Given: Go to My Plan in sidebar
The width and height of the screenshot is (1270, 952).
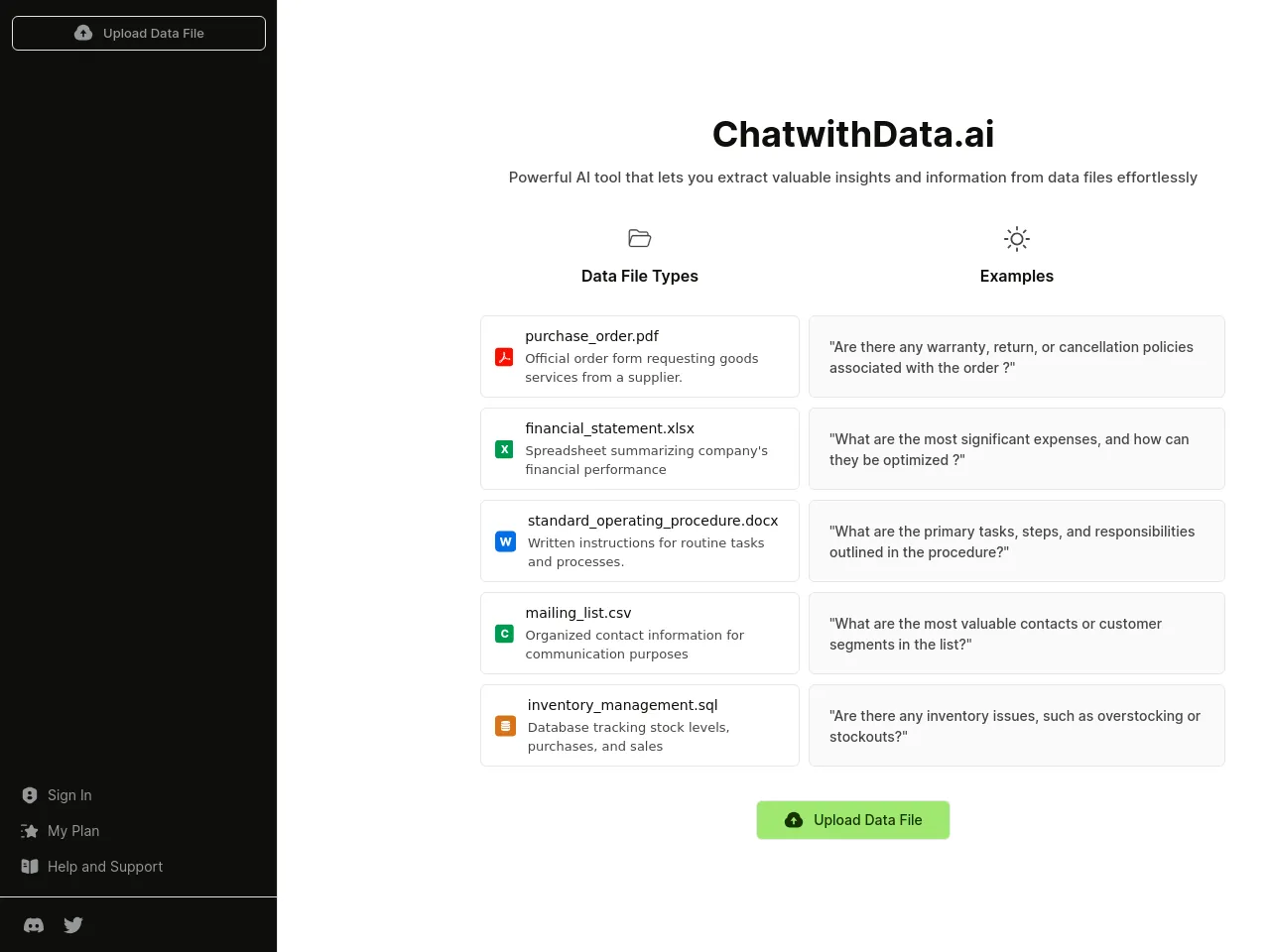Looking at the screenshot, I should [72, 831].
